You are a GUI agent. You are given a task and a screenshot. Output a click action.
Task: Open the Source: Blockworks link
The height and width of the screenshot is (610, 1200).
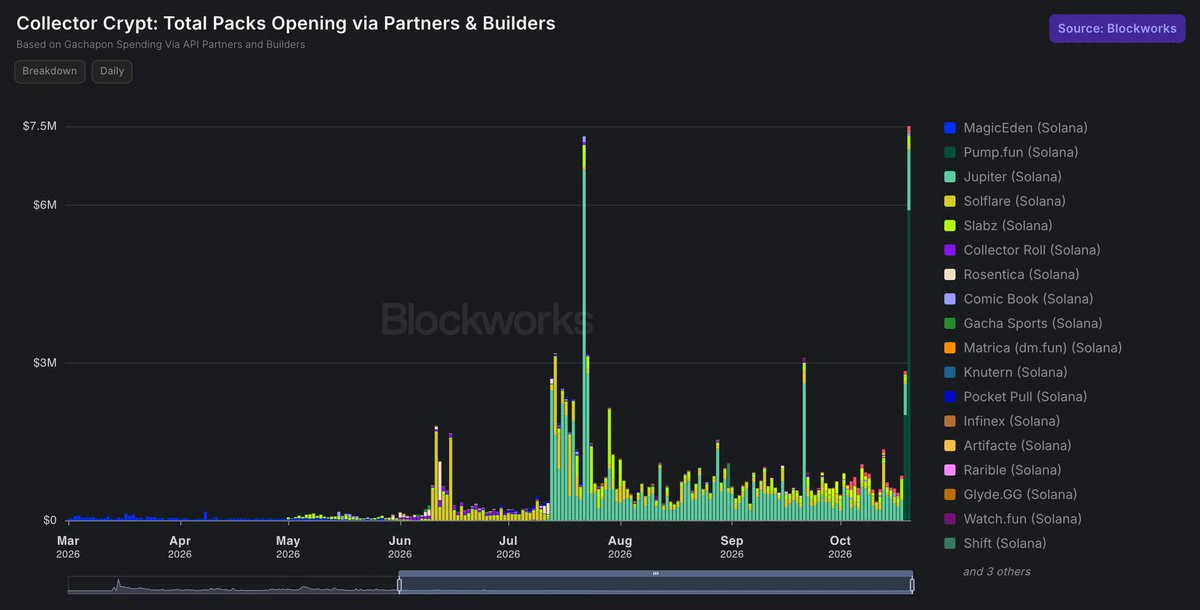point(1117,29)
